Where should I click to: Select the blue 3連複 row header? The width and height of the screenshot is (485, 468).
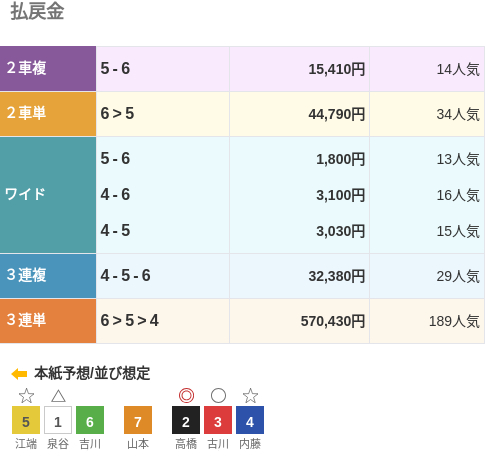[x=48, y=276]
